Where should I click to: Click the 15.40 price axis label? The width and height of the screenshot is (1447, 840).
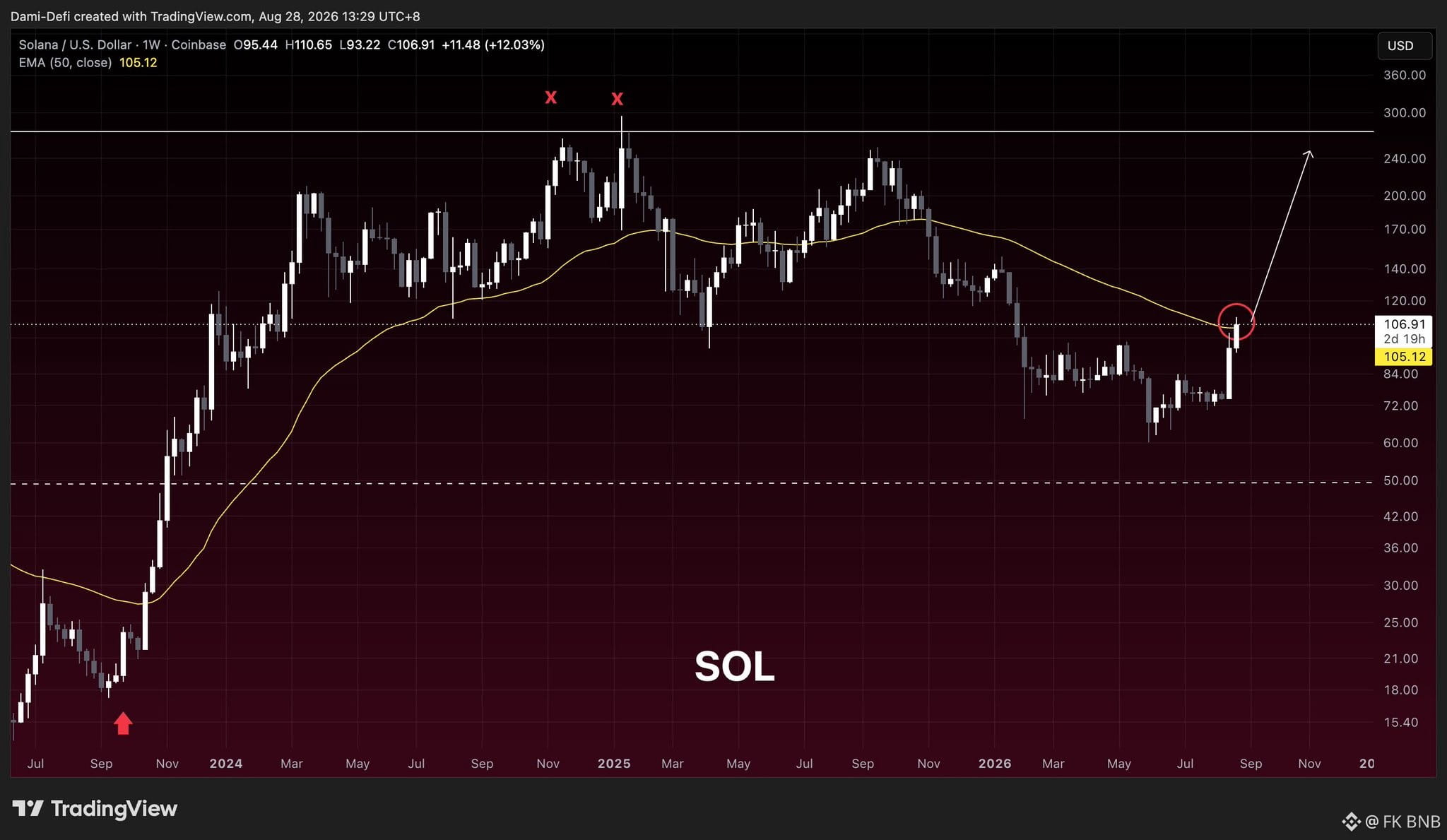(x=1400, y=722)
